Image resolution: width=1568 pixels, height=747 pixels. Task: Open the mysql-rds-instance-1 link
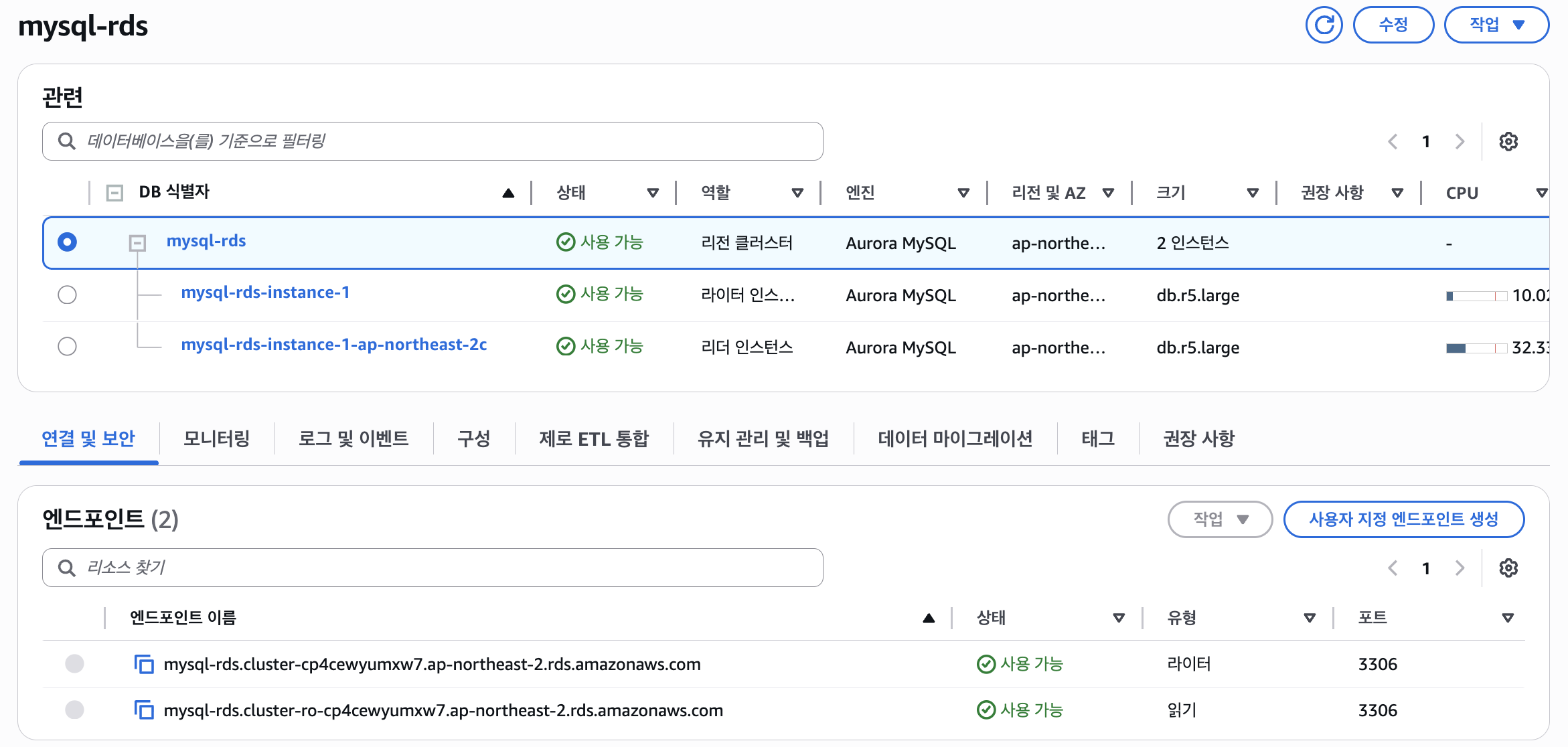click(x=265, y=293)
